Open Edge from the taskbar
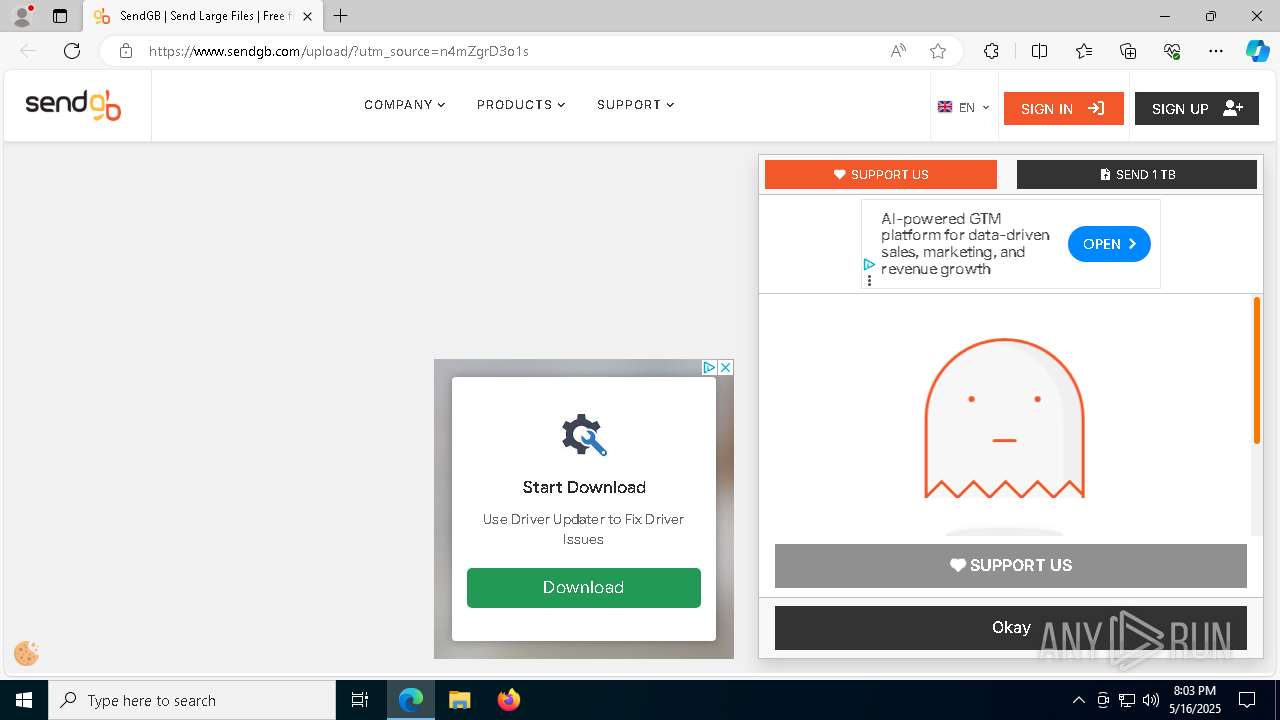This screenshot has width=1280, height=720. pos(411,700)
